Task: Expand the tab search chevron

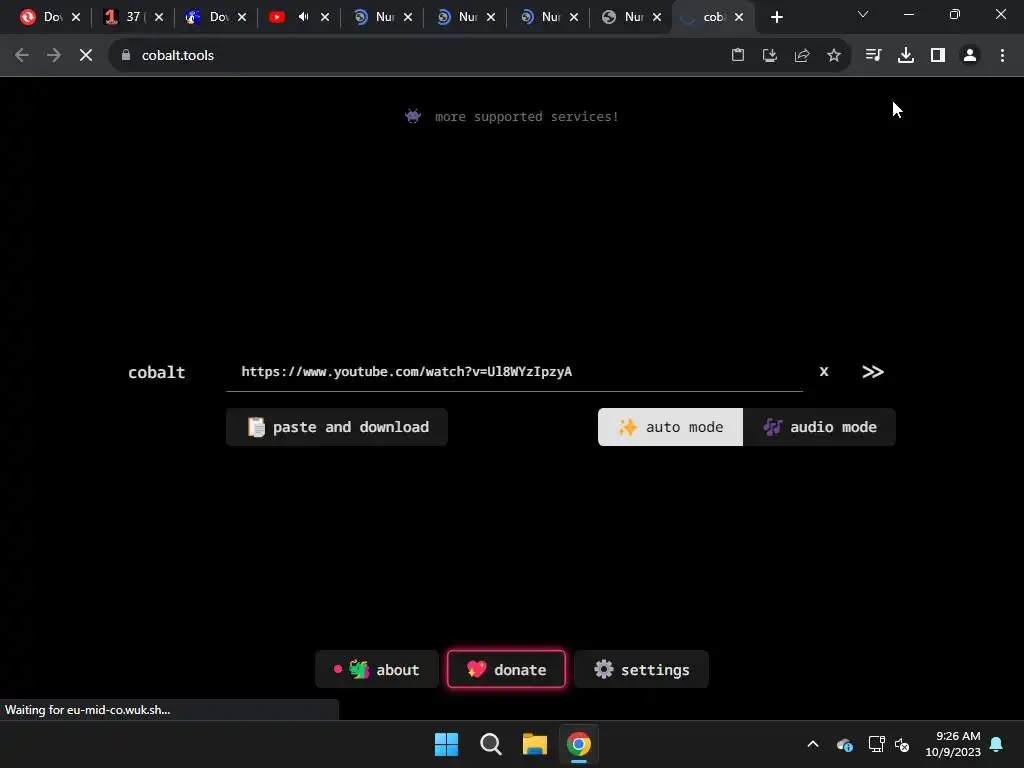Action: tap(863, 14)
